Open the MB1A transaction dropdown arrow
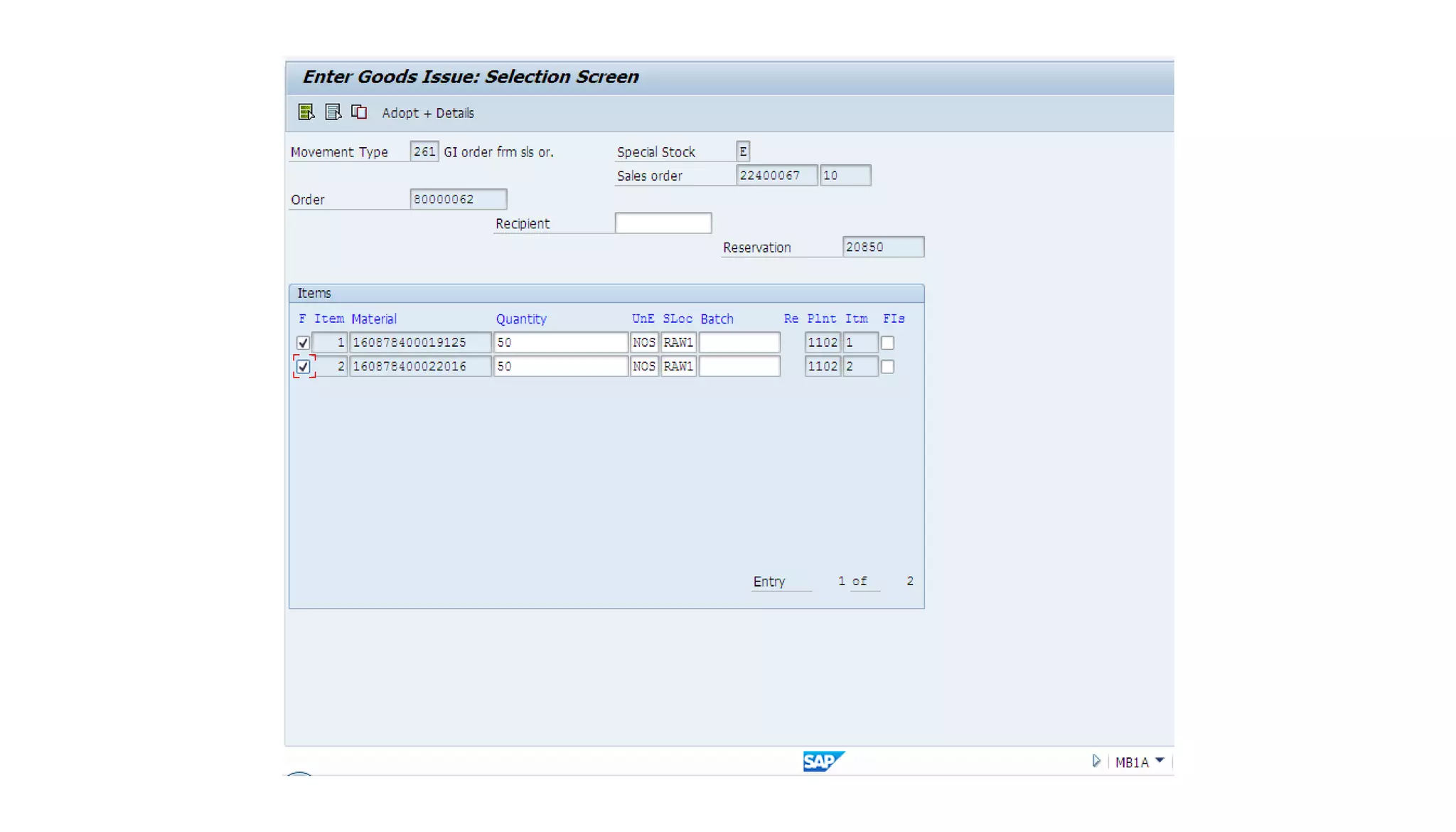This screenshot has width=1456, height=832. [1160, 761]
